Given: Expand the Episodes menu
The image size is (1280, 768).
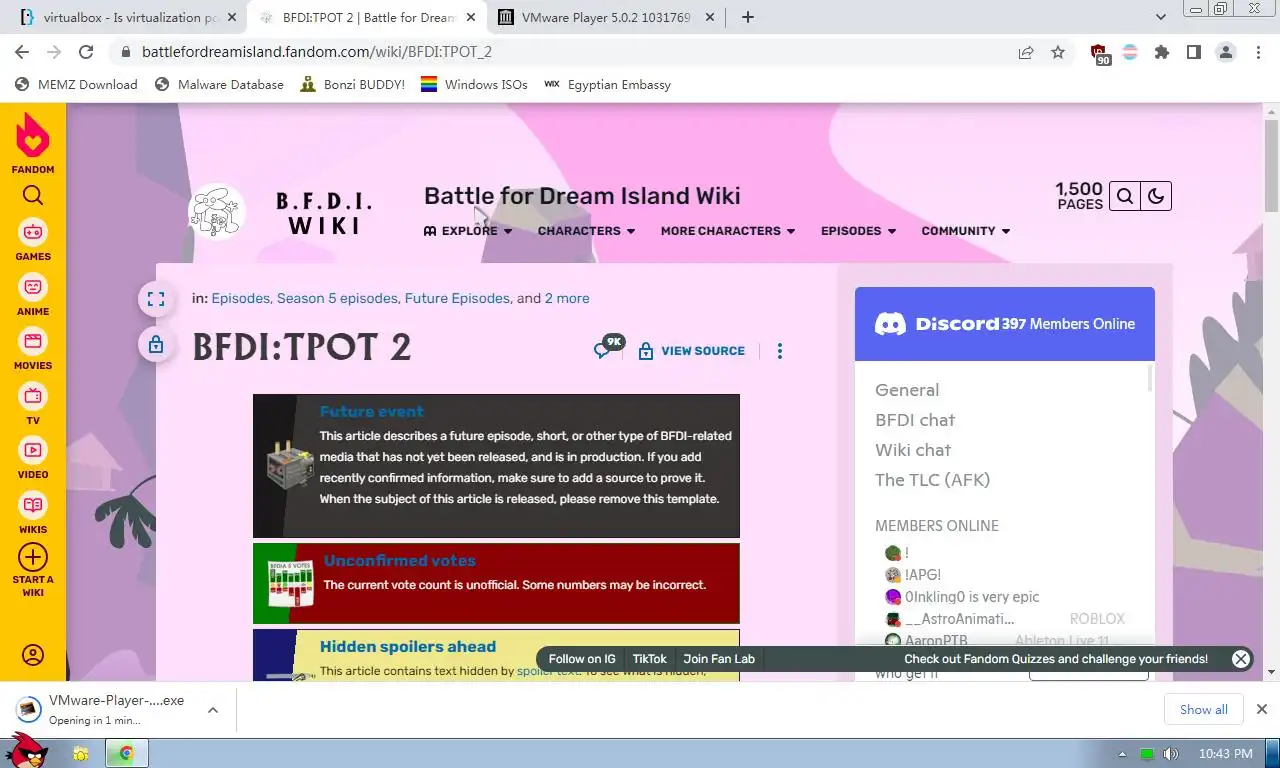Looking at the screenshot, I should (x=858, y=231).
